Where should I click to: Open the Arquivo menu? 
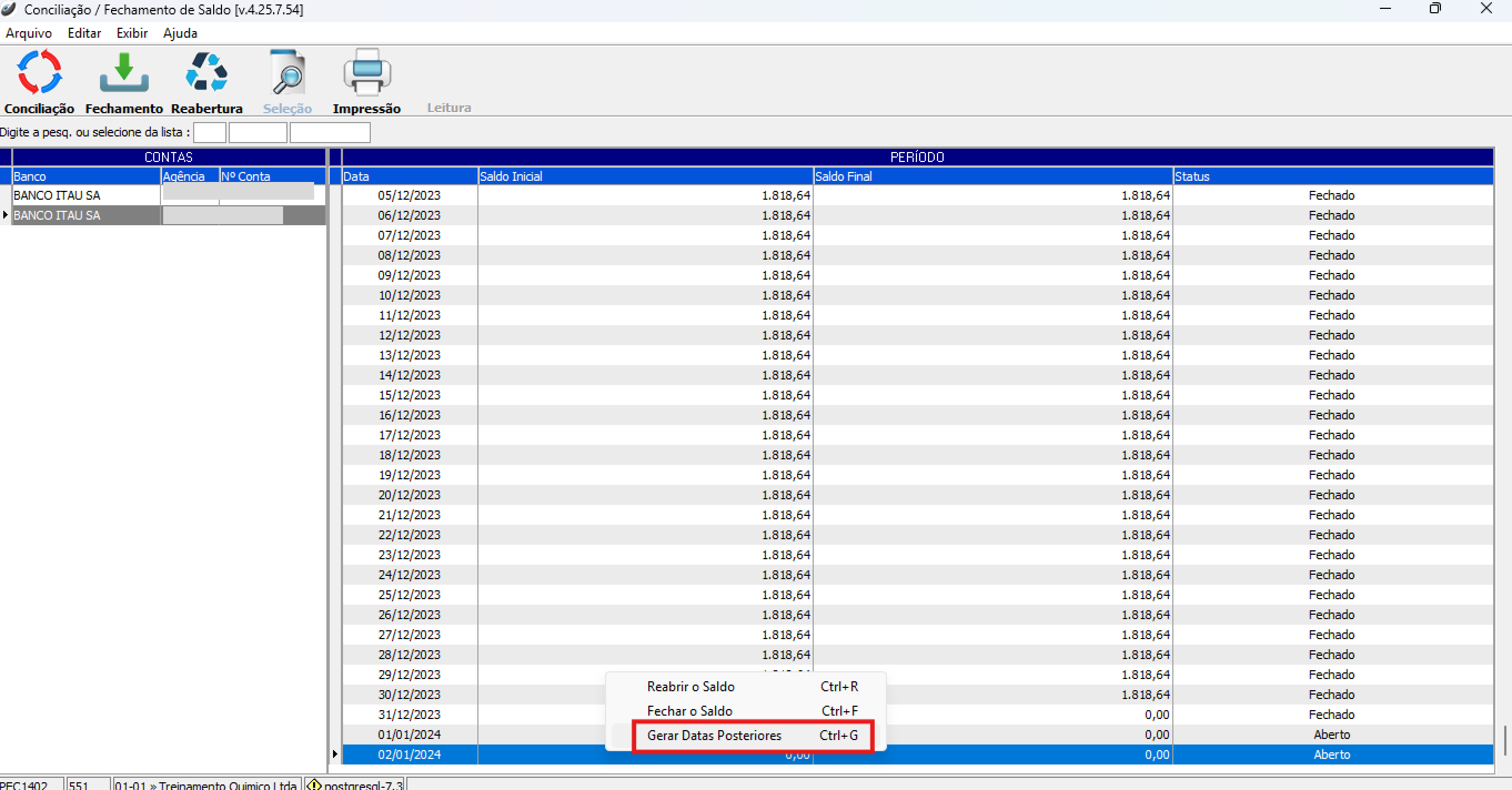[28, 33]
